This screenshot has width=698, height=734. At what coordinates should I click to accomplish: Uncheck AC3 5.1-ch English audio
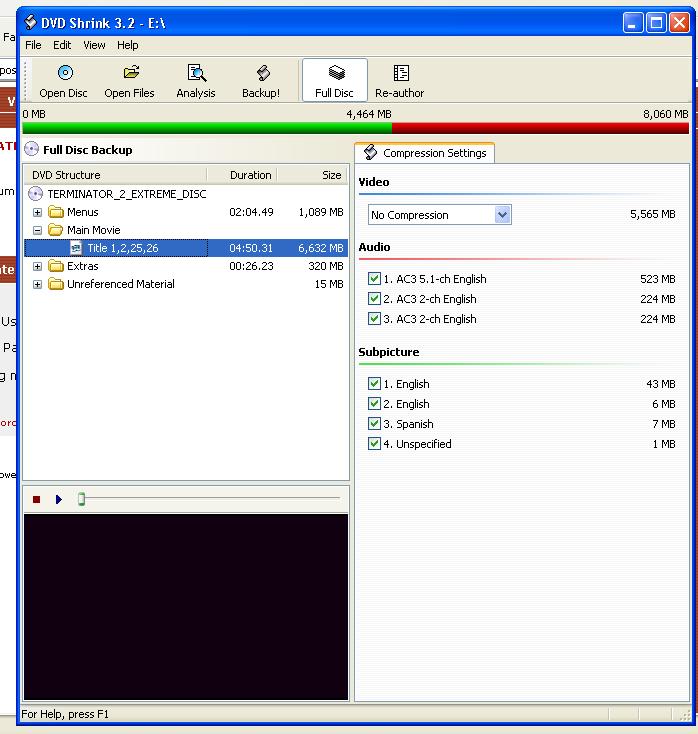[374, 279]
